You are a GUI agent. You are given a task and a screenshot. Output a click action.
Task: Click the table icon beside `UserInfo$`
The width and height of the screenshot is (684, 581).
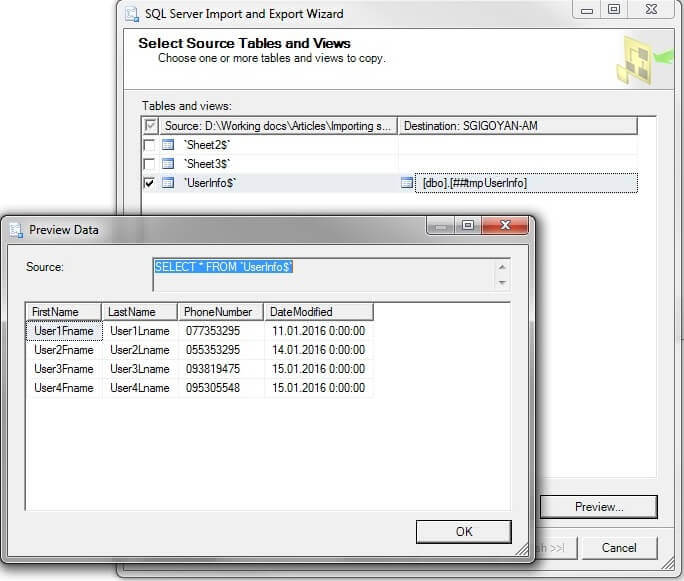[168, 183]
